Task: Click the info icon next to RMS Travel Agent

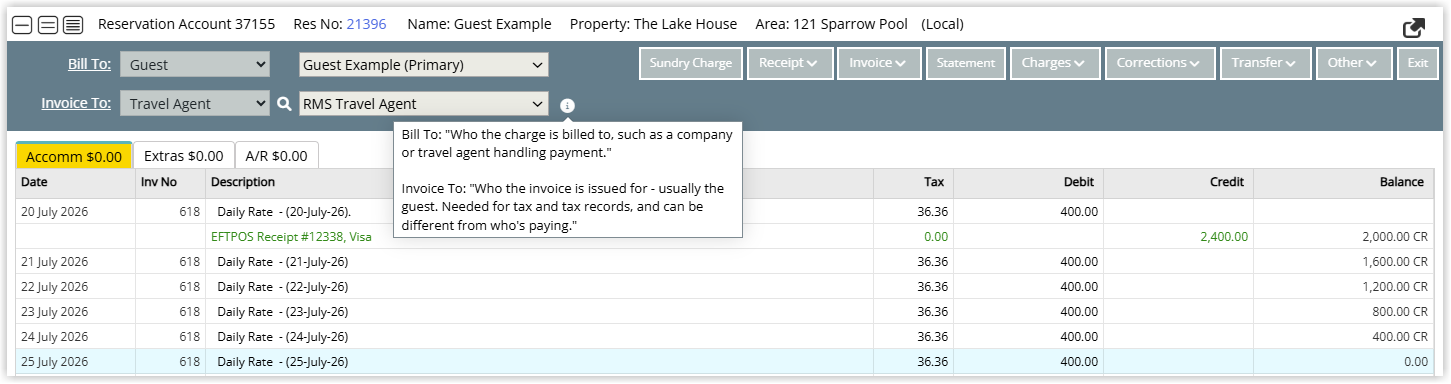Action: [x=567, y=105]
